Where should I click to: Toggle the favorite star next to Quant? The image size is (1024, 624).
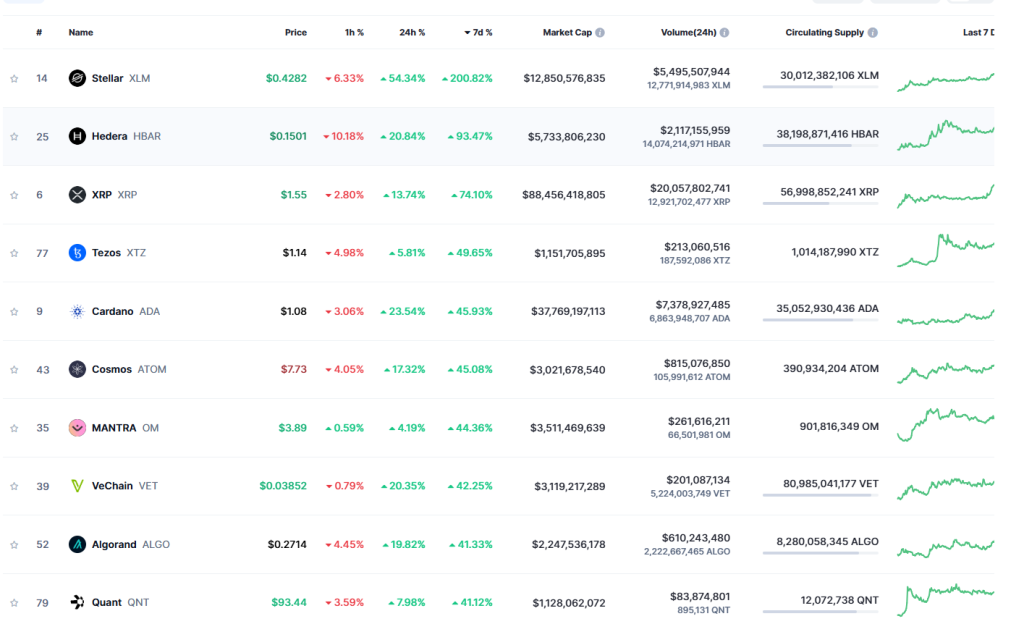14,602
